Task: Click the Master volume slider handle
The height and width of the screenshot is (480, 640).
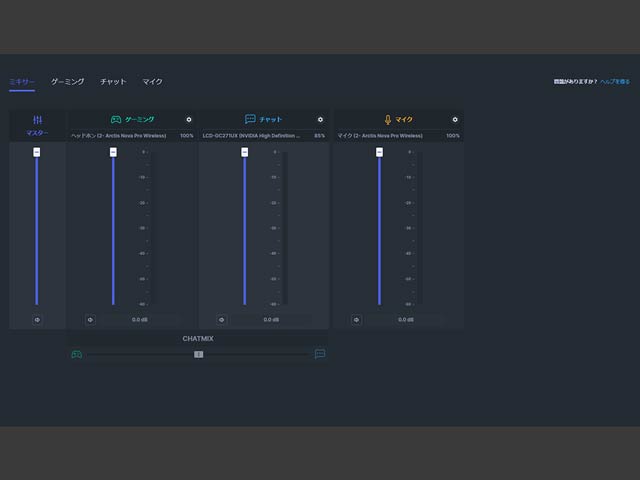Action: pos(37,152)
